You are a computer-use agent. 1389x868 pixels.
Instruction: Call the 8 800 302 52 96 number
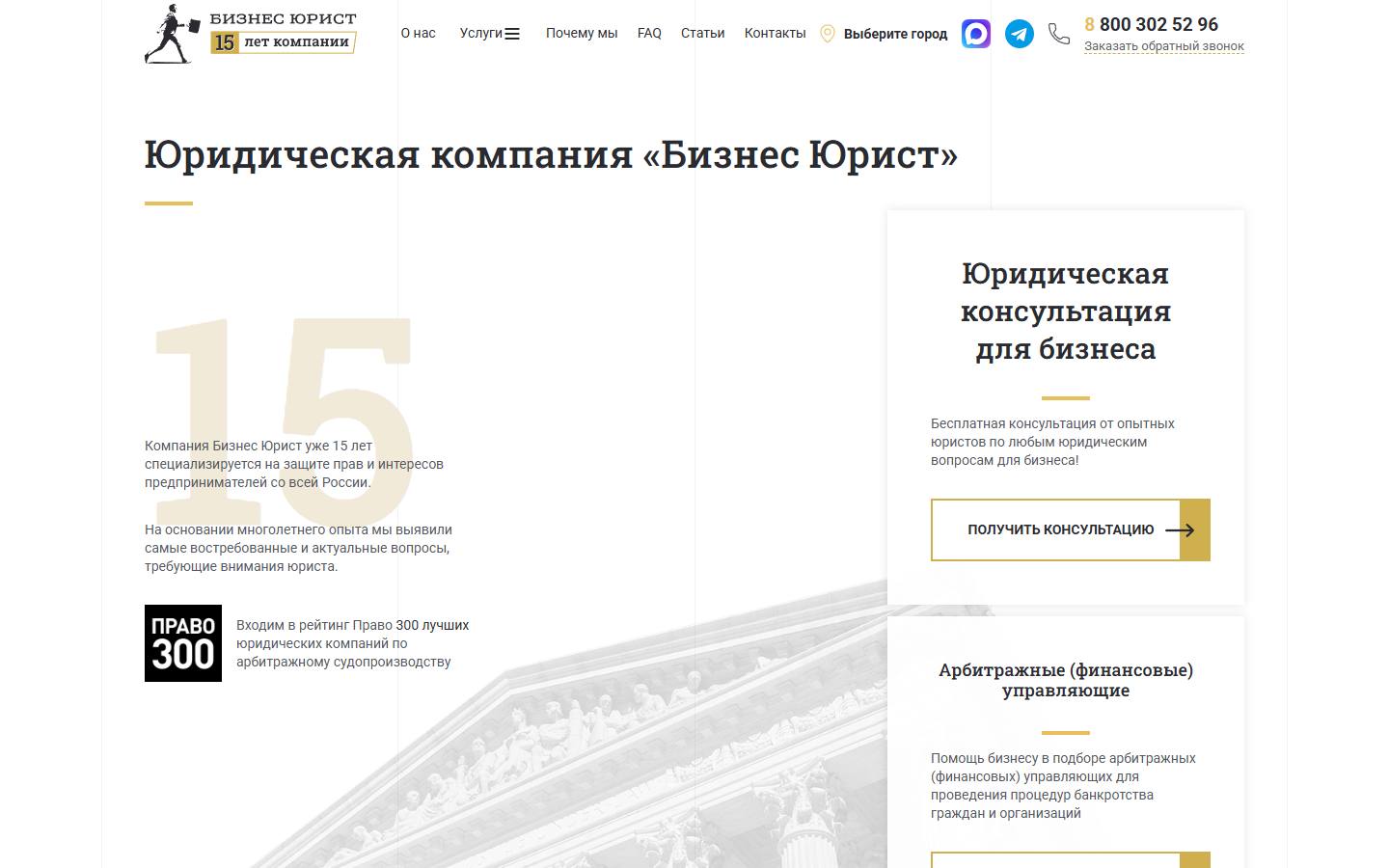click(x=1152, y=24)
